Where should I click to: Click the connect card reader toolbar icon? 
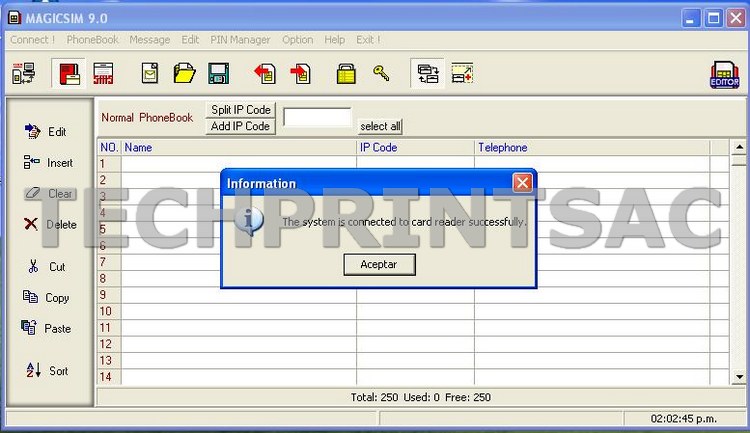pos(23,74)
